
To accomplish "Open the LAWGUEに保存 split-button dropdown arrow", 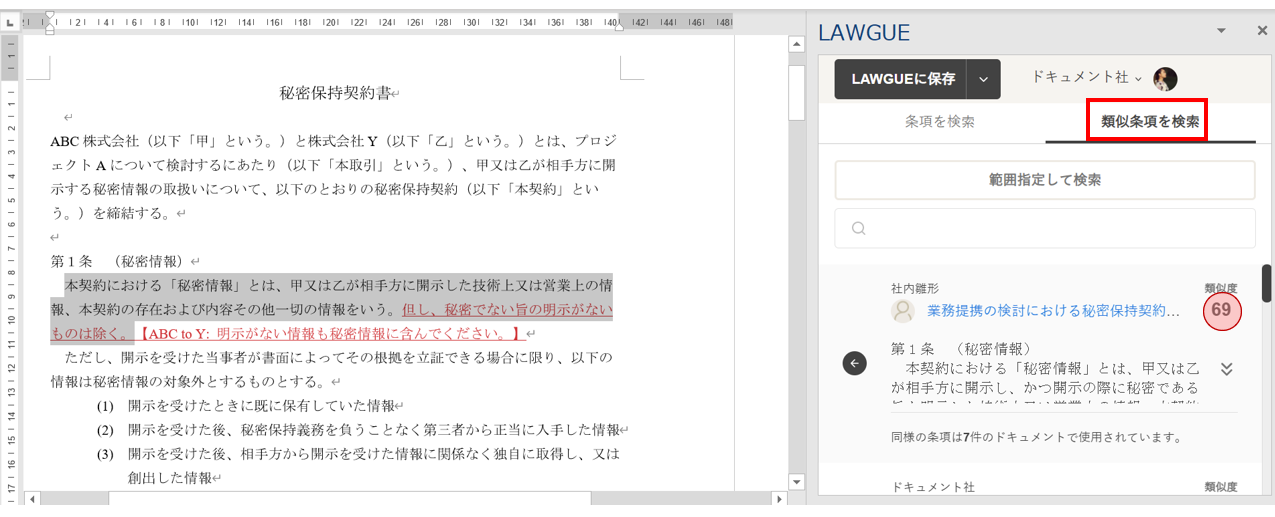I will 984,79.
